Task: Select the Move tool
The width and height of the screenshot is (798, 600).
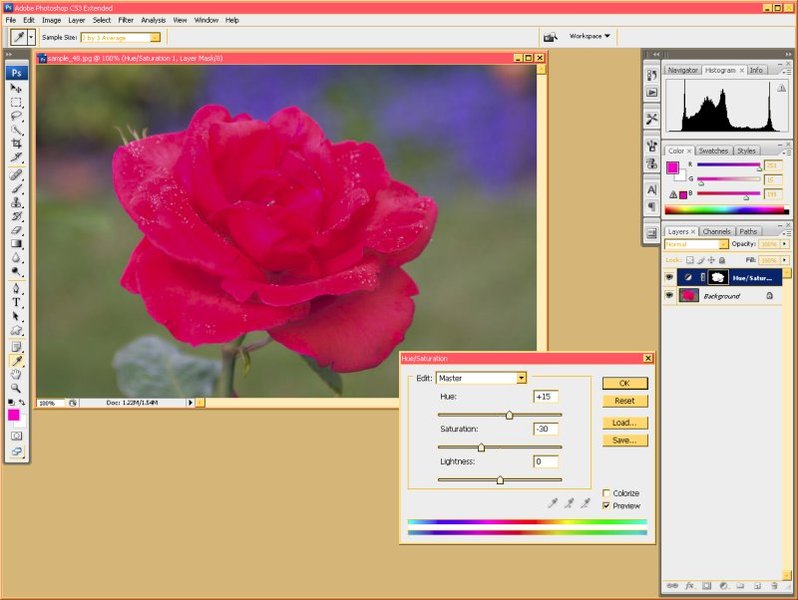Action: (16, 88)
